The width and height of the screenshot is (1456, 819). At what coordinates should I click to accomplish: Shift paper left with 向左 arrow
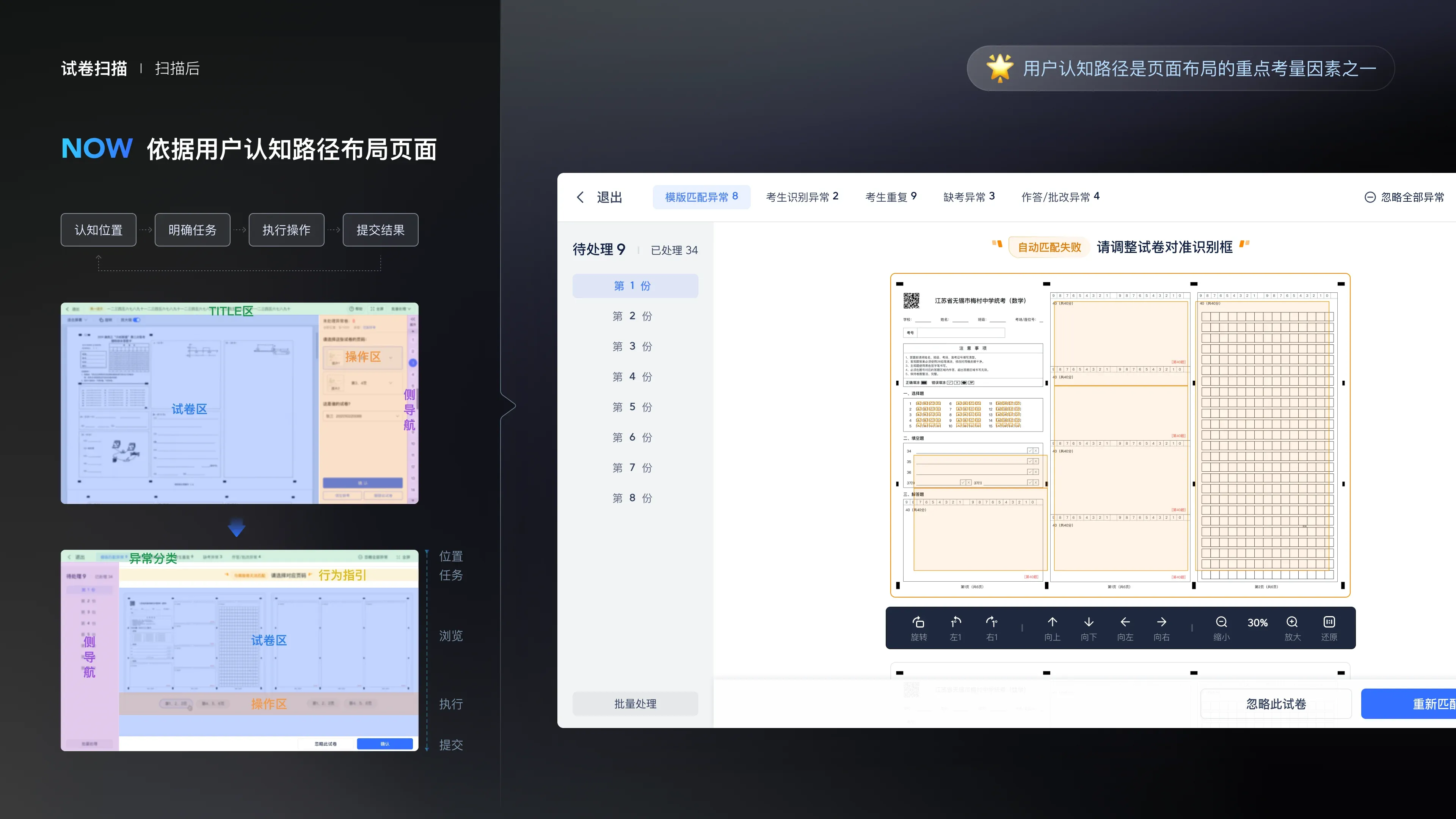pyautogui.click(x=1125, y=622)
